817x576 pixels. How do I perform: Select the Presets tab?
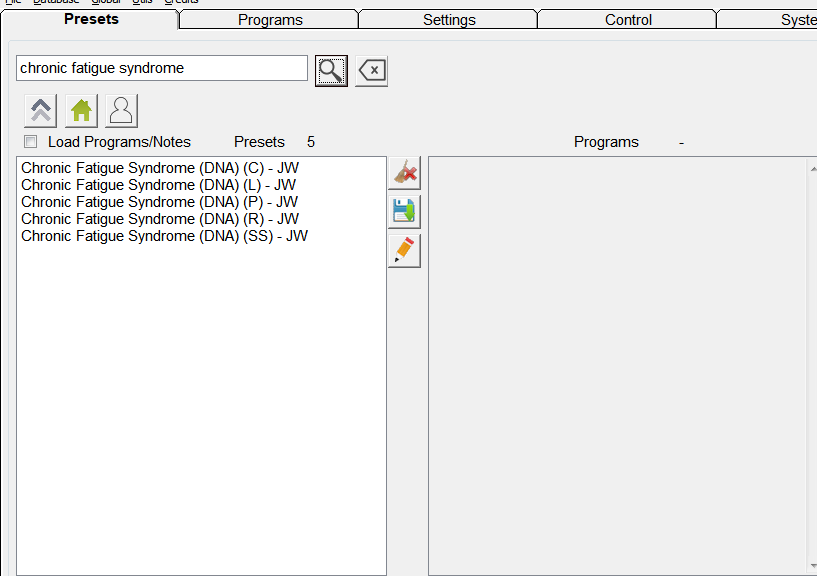tap(91, 19)
